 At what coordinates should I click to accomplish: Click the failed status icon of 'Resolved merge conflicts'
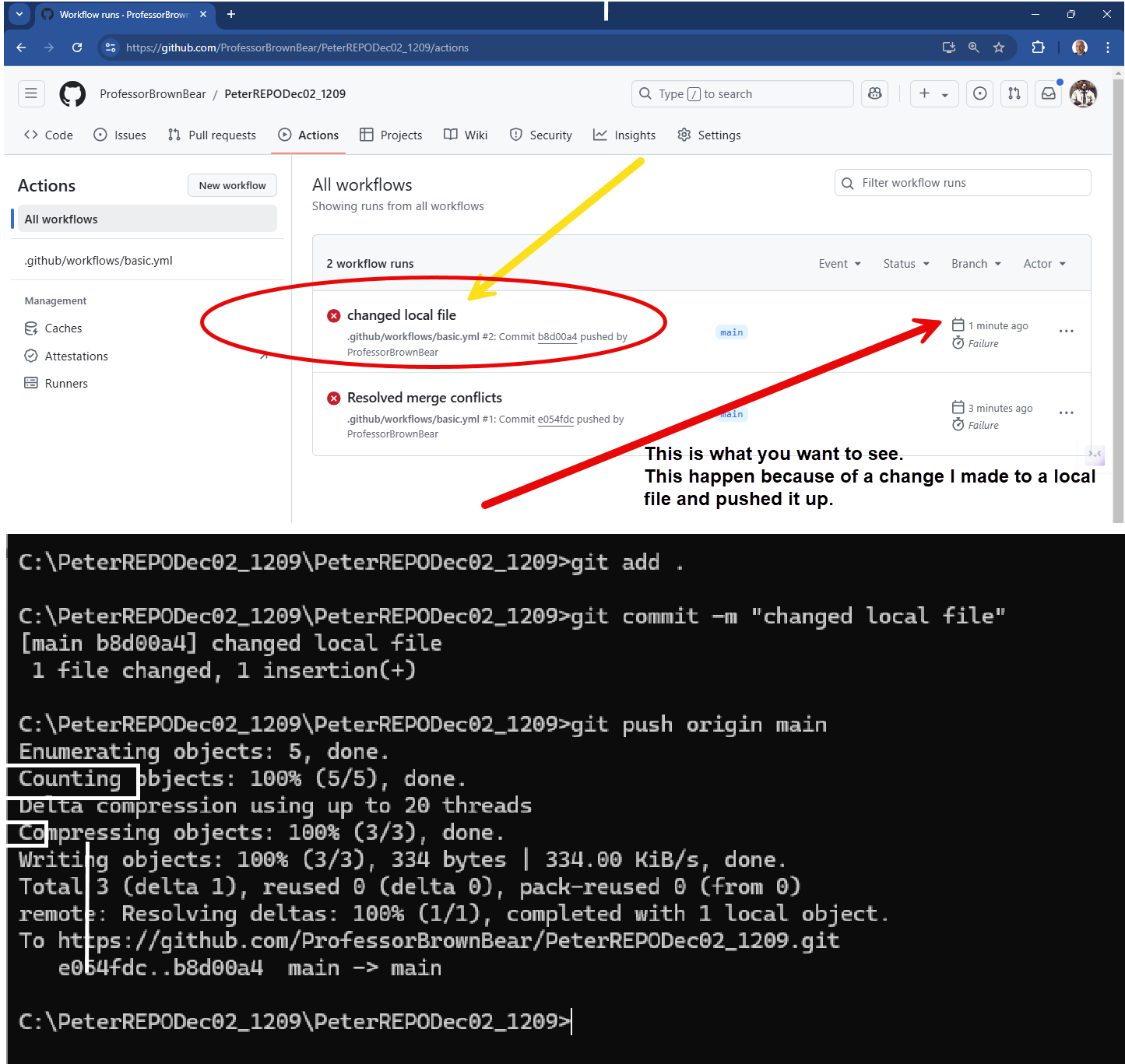[334, 398]
